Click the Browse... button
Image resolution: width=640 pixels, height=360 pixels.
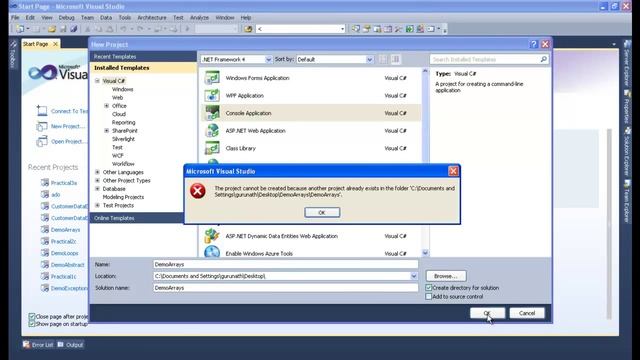pos(446,276)
